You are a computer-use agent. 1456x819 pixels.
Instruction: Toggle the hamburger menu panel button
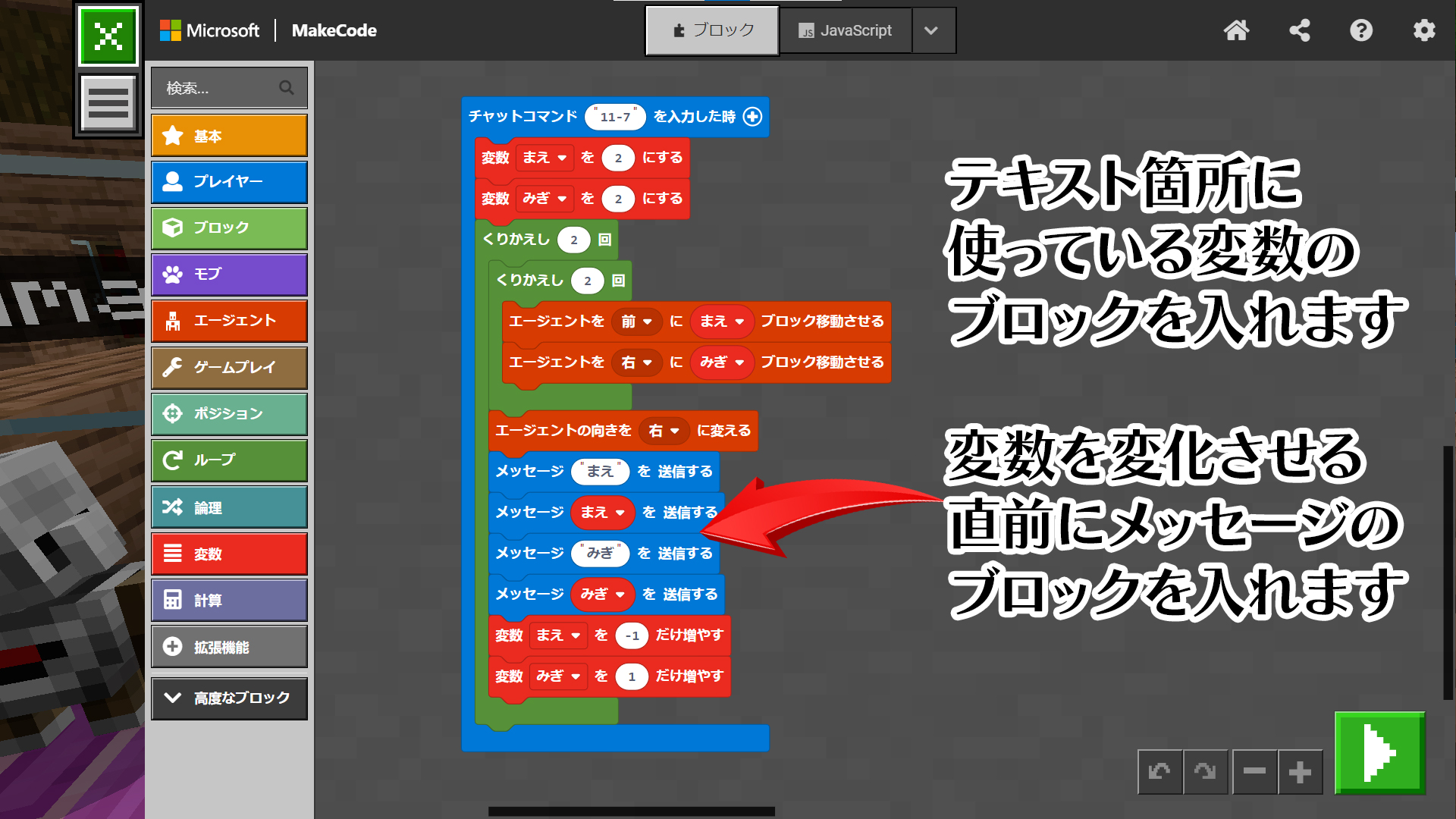click(108, 102)
